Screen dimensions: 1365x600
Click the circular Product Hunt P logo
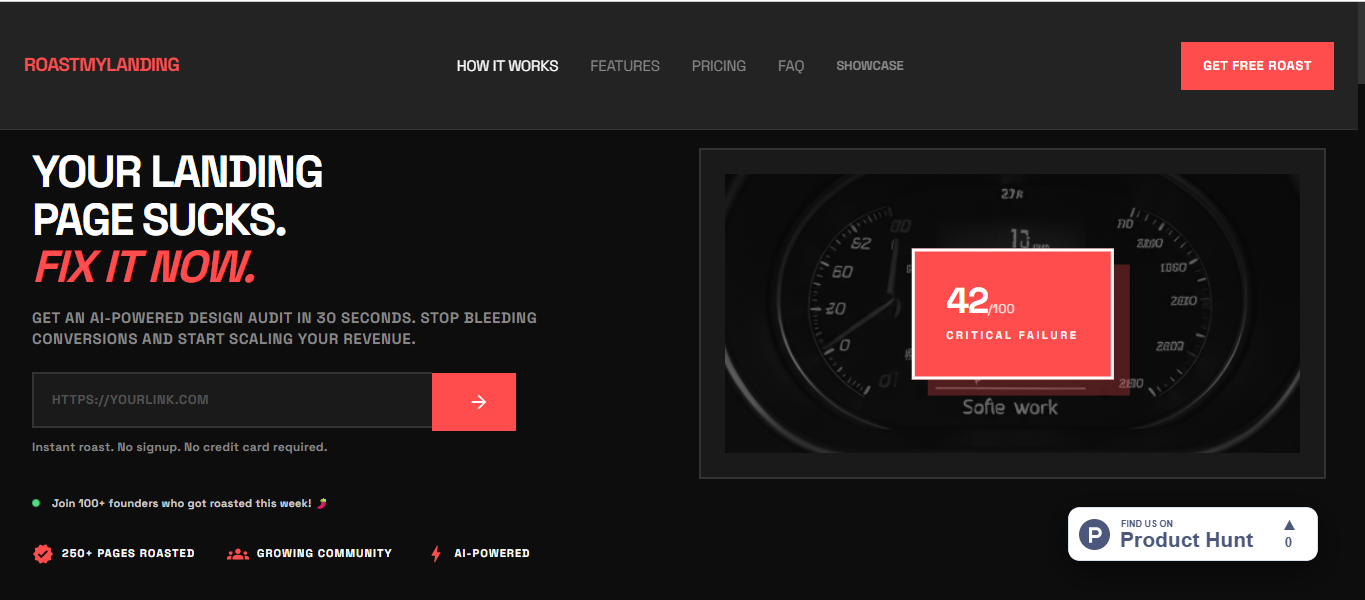[x=1094, y=534]
